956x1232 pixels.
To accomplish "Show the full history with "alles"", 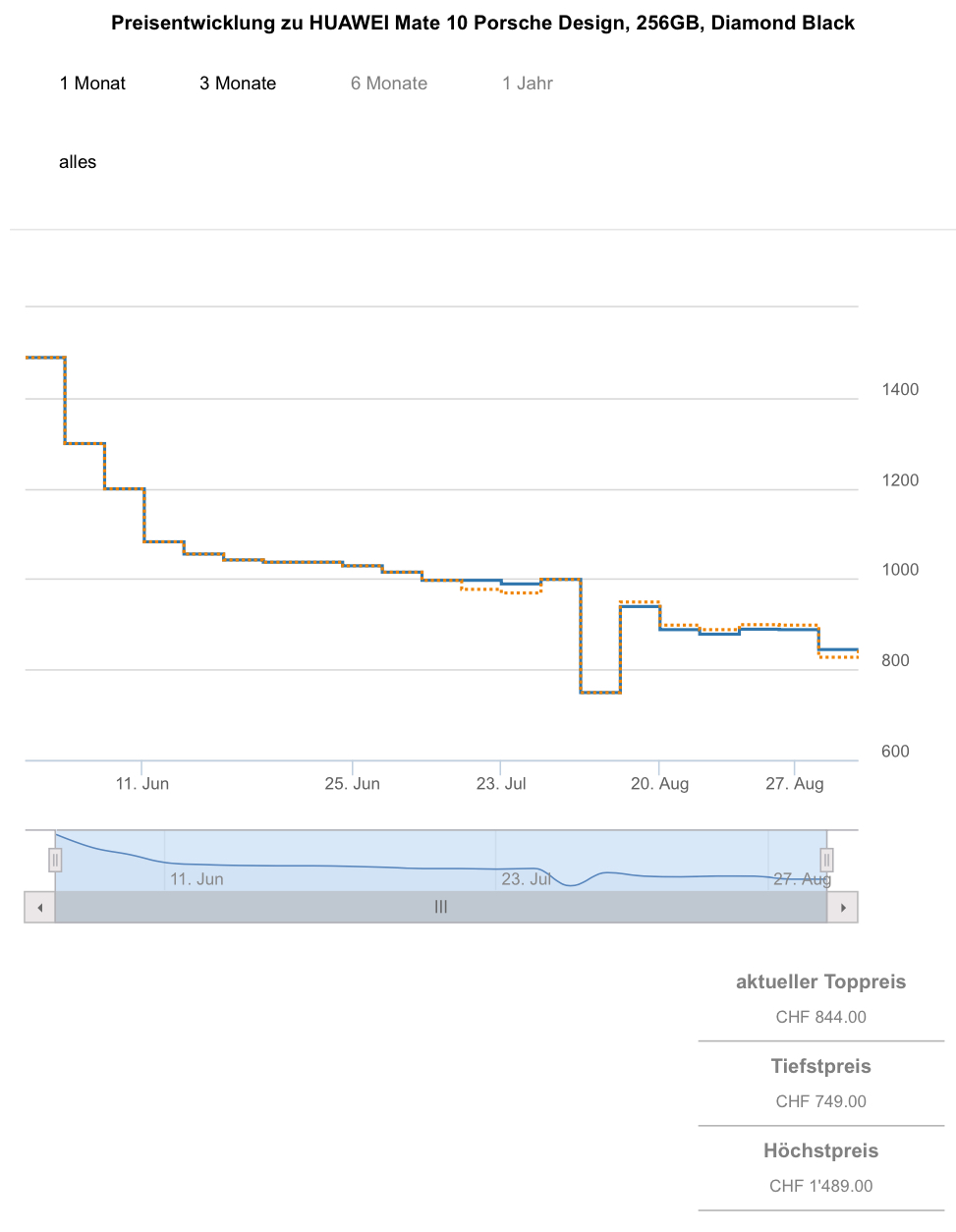I will tap(78, 162).
